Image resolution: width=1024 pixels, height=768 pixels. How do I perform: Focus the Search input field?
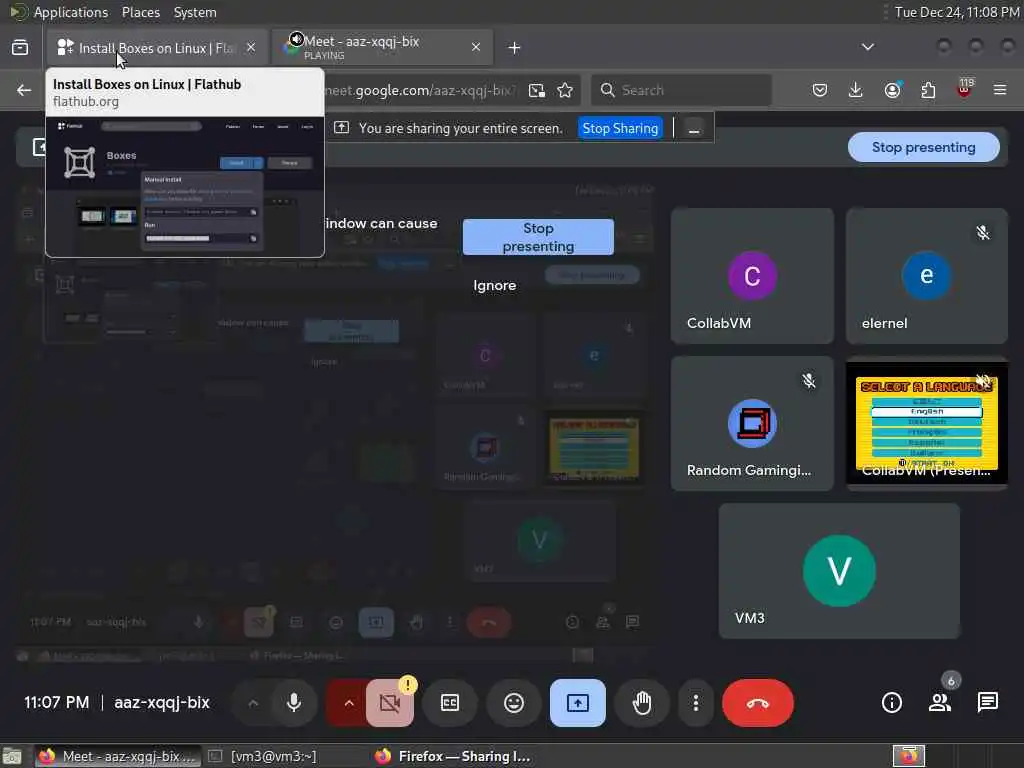(x=681, y=90)
